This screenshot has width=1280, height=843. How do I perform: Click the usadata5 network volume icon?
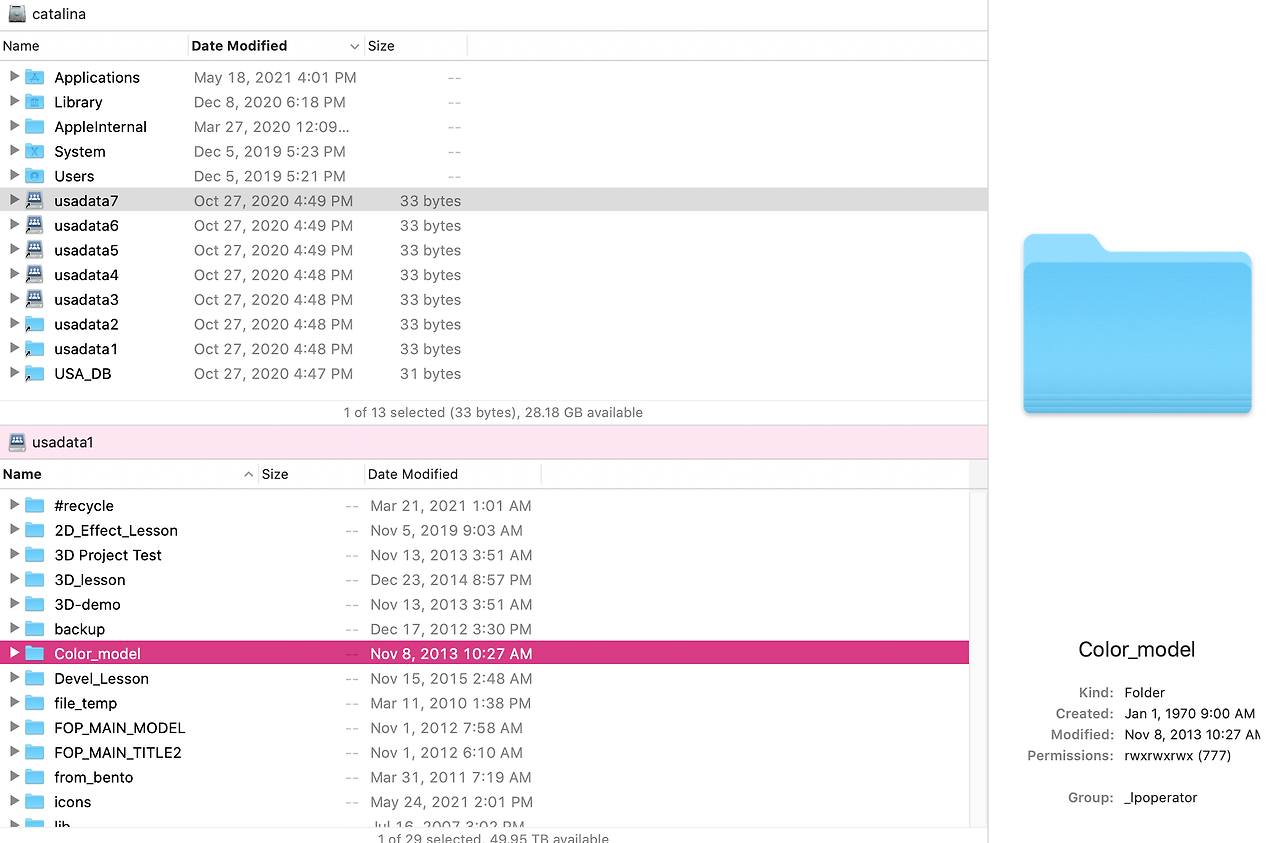point(35,250)
